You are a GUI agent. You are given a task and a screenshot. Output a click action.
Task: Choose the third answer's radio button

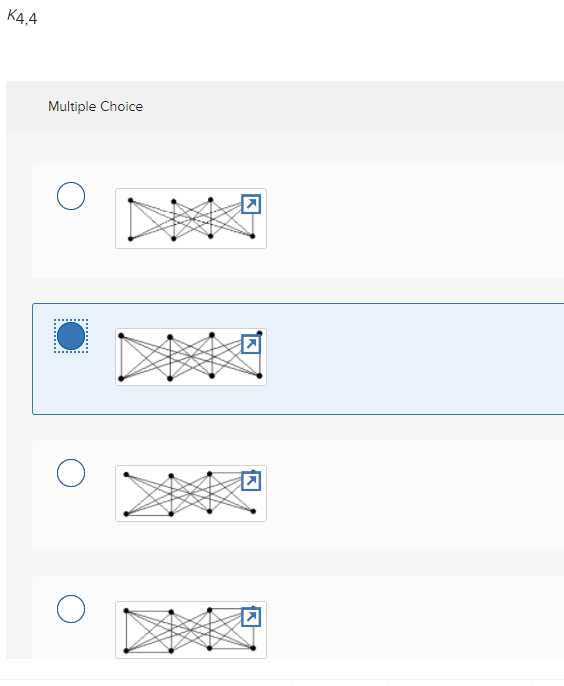[x=71, y=473]
